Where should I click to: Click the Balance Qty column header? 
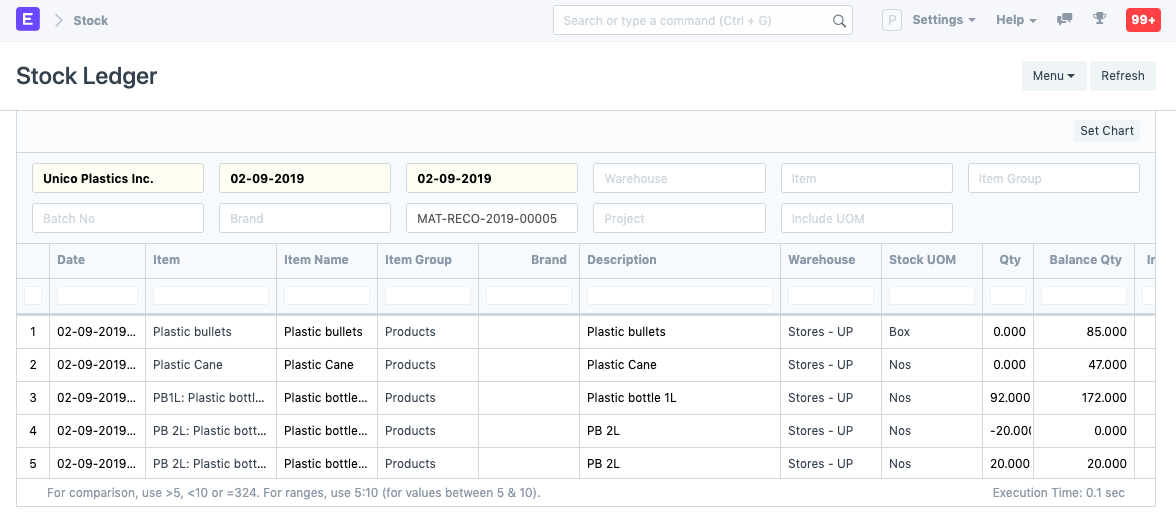(x=1085, y=260)
